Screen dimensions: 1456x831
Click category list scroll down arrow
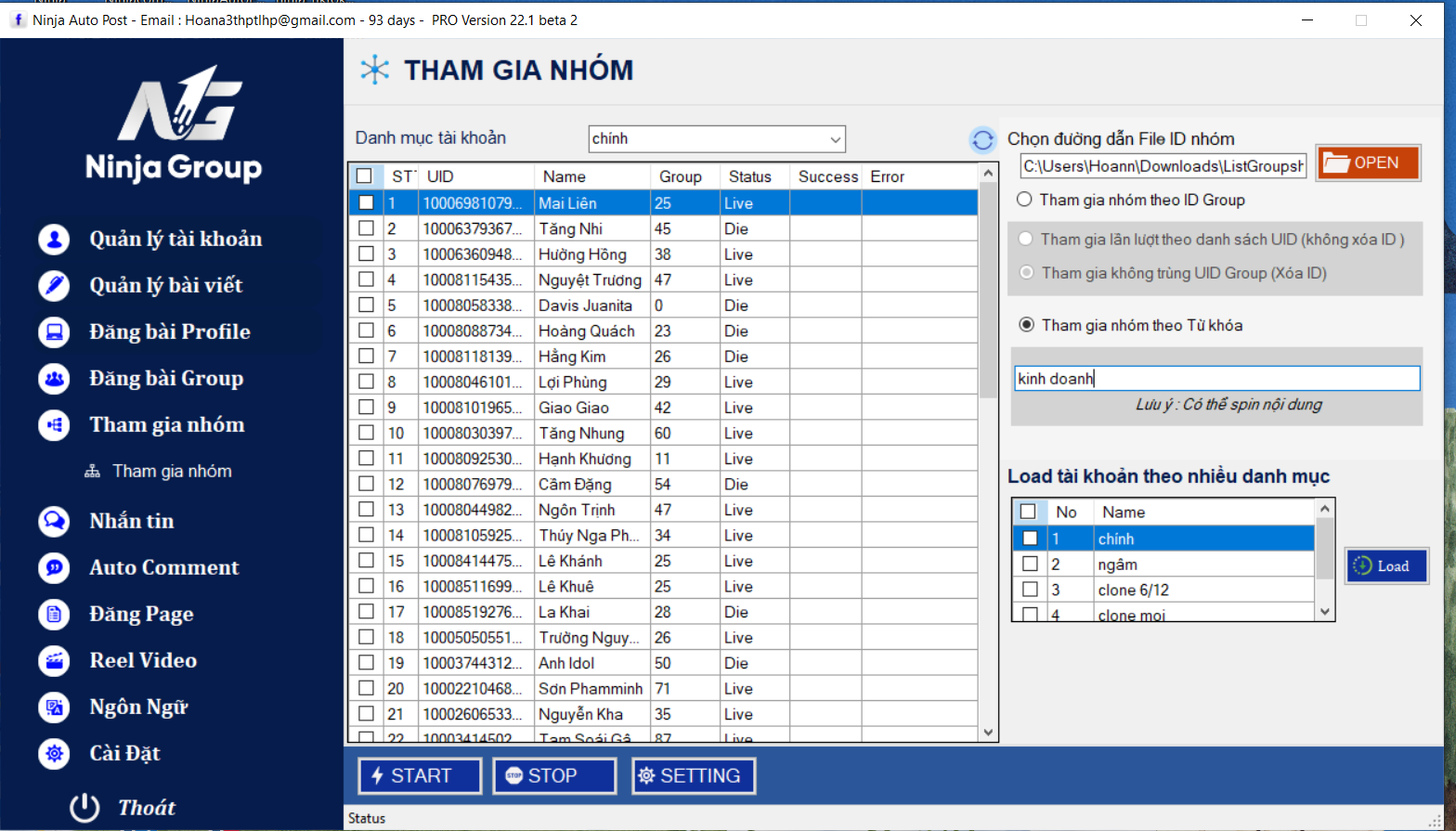point(1325,612)
